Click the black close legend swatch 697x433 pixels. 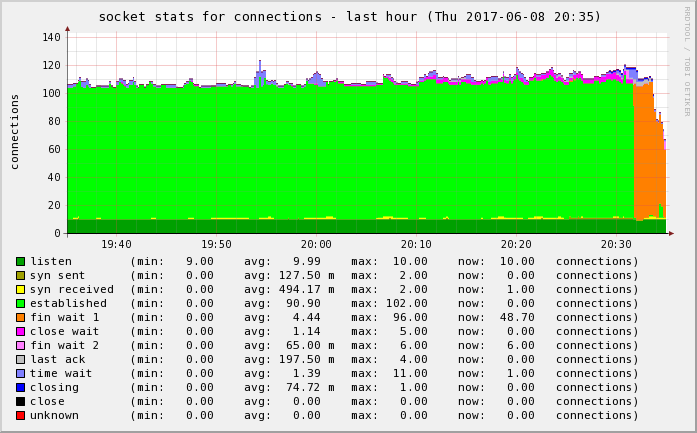(x=20, y=401)
